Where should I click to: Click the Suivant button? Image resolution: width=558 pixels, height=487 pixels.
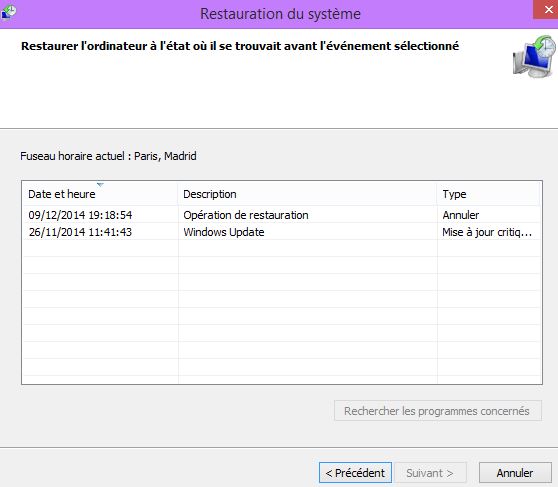[x=430, y=473]
